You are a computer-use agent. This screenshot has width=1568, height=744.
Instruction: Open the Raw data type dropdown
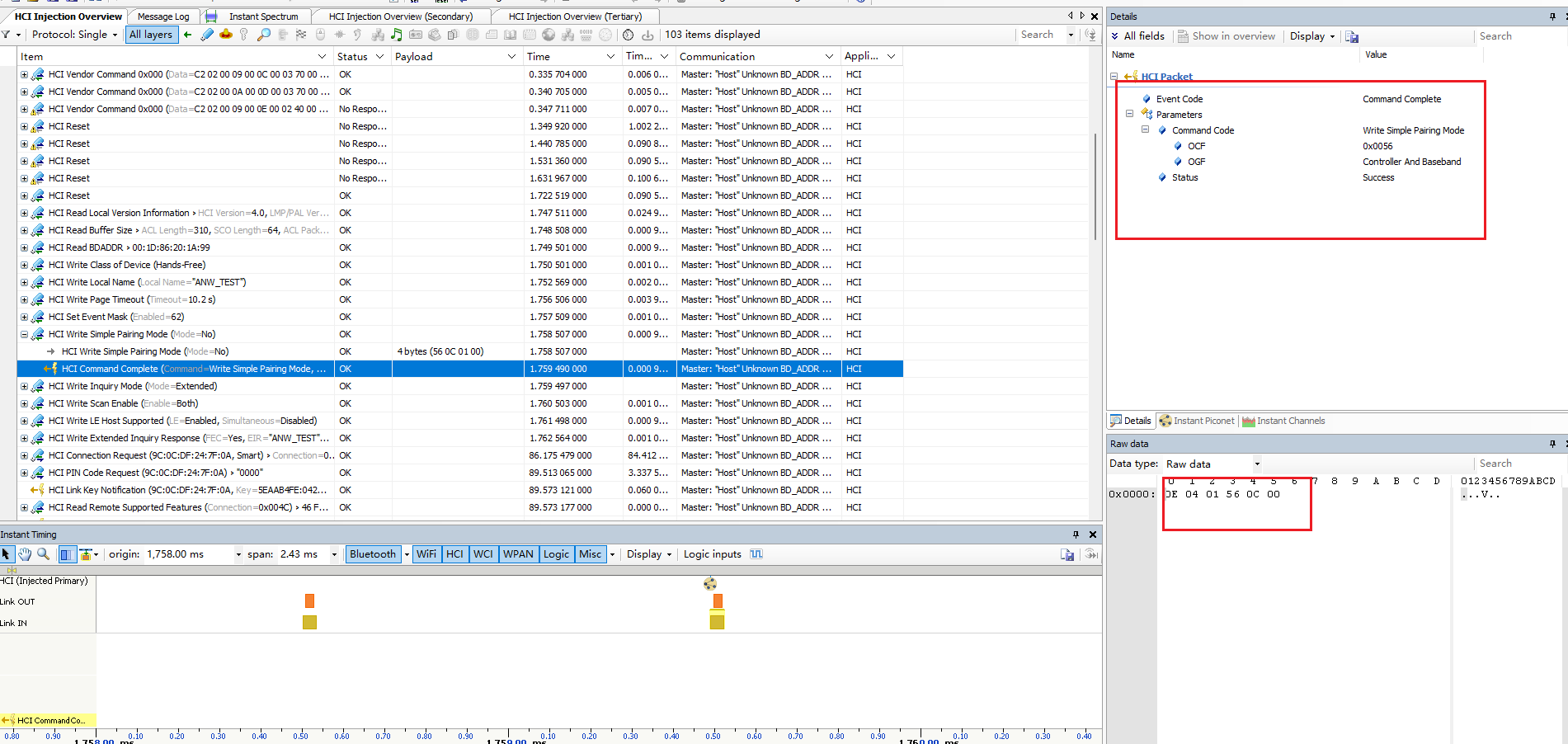click(1257, 464)
